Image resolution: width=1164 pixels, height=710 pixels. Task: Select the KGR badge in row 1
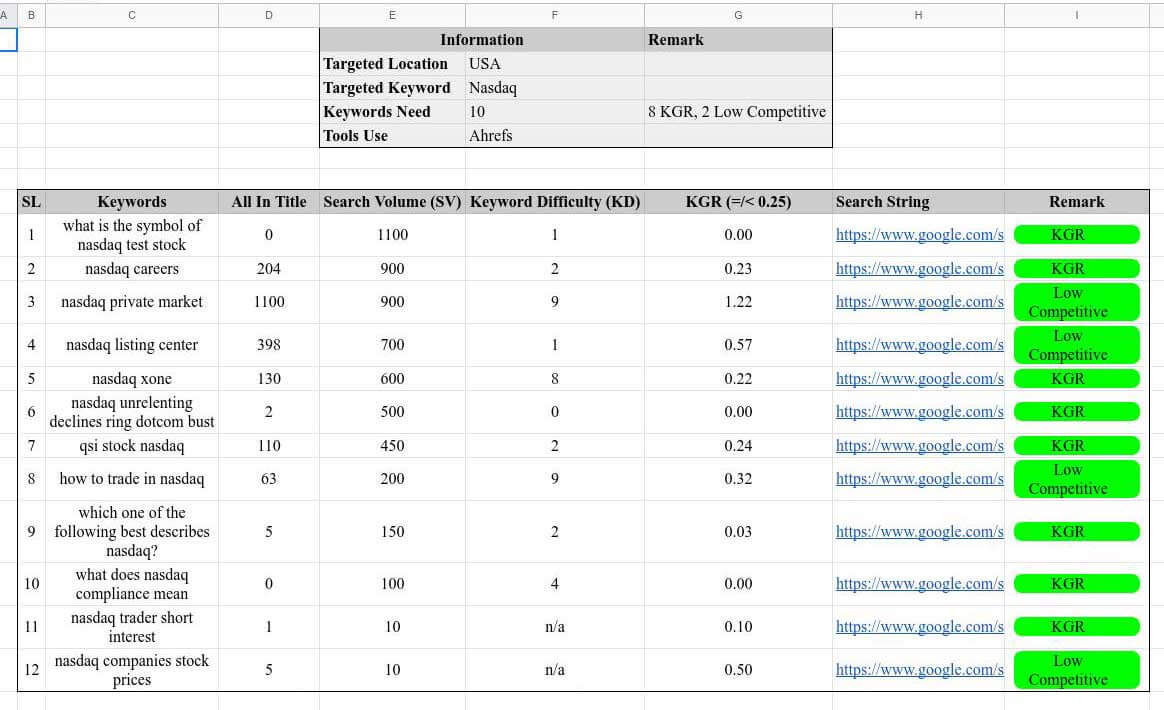tap(1076, 234)
